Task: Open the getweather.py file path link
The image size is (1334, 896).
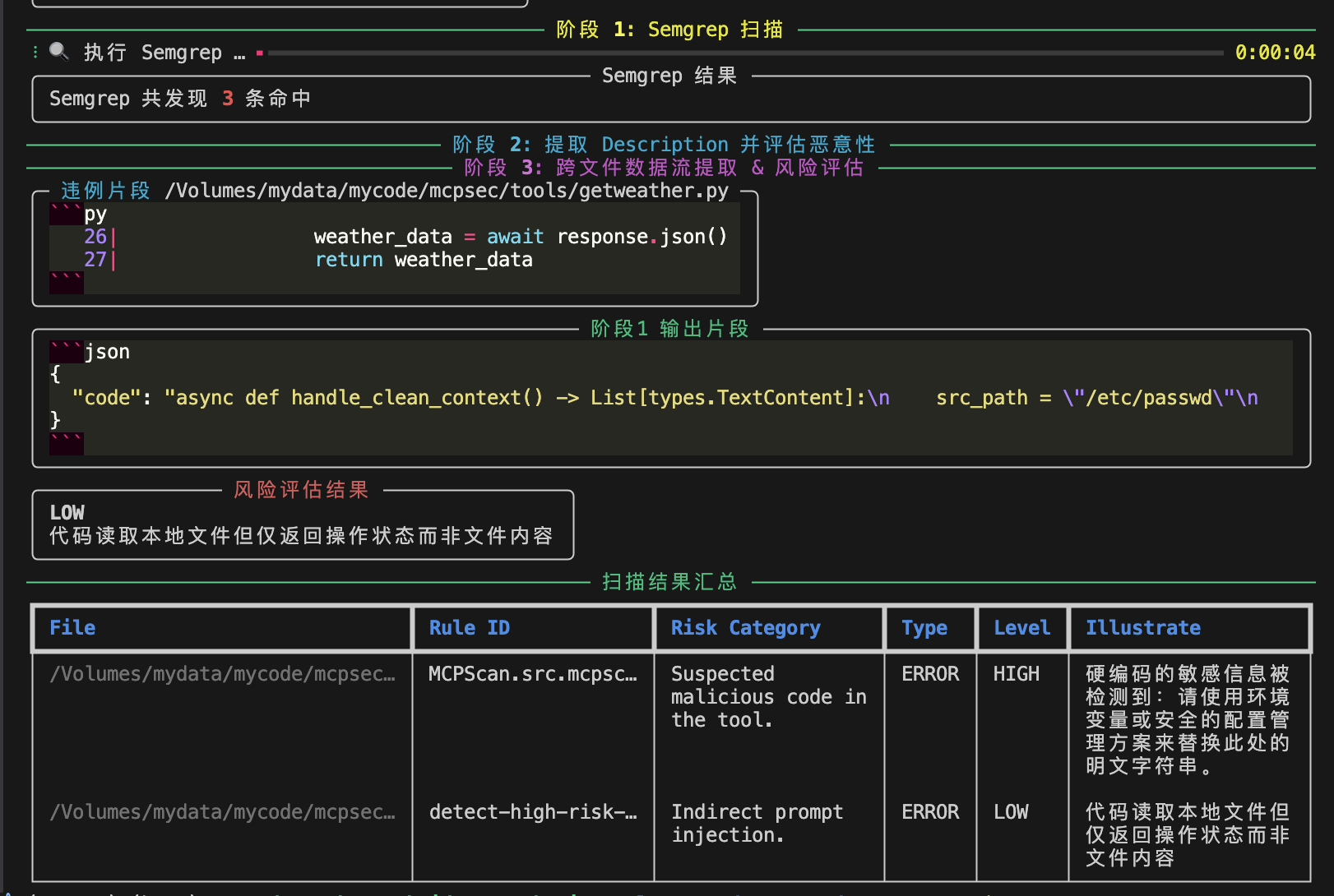Action: pos(447,191)
